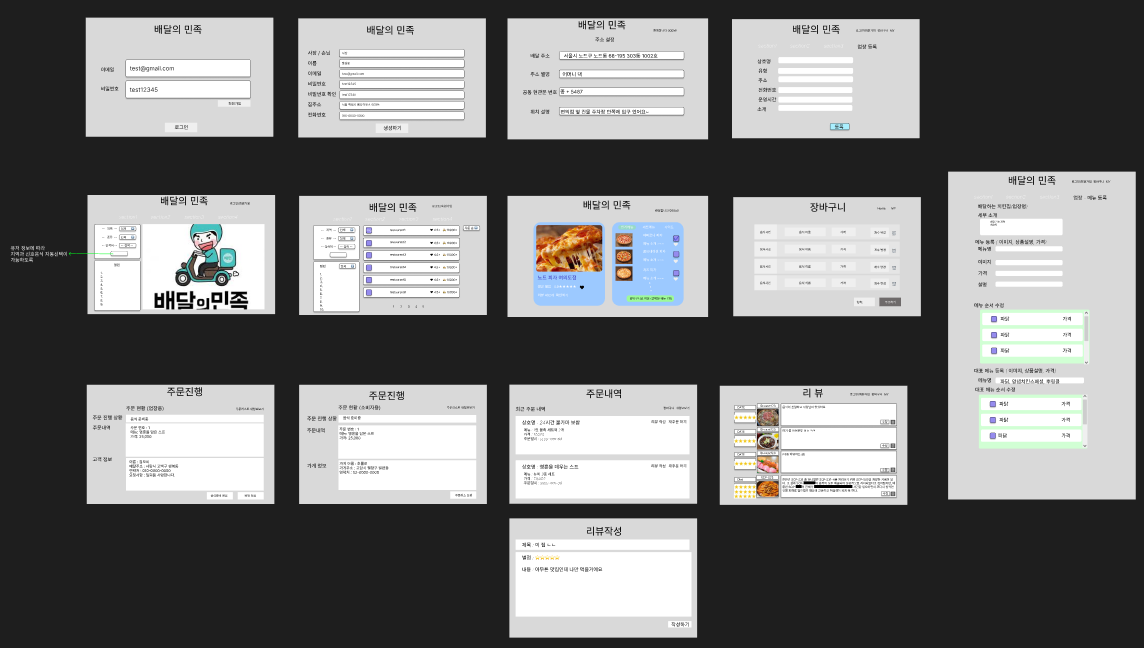Click the down arrow of the 메뉴 순서 수정 scrollbar
The image size is (1144, 648).
point(1086,362)
